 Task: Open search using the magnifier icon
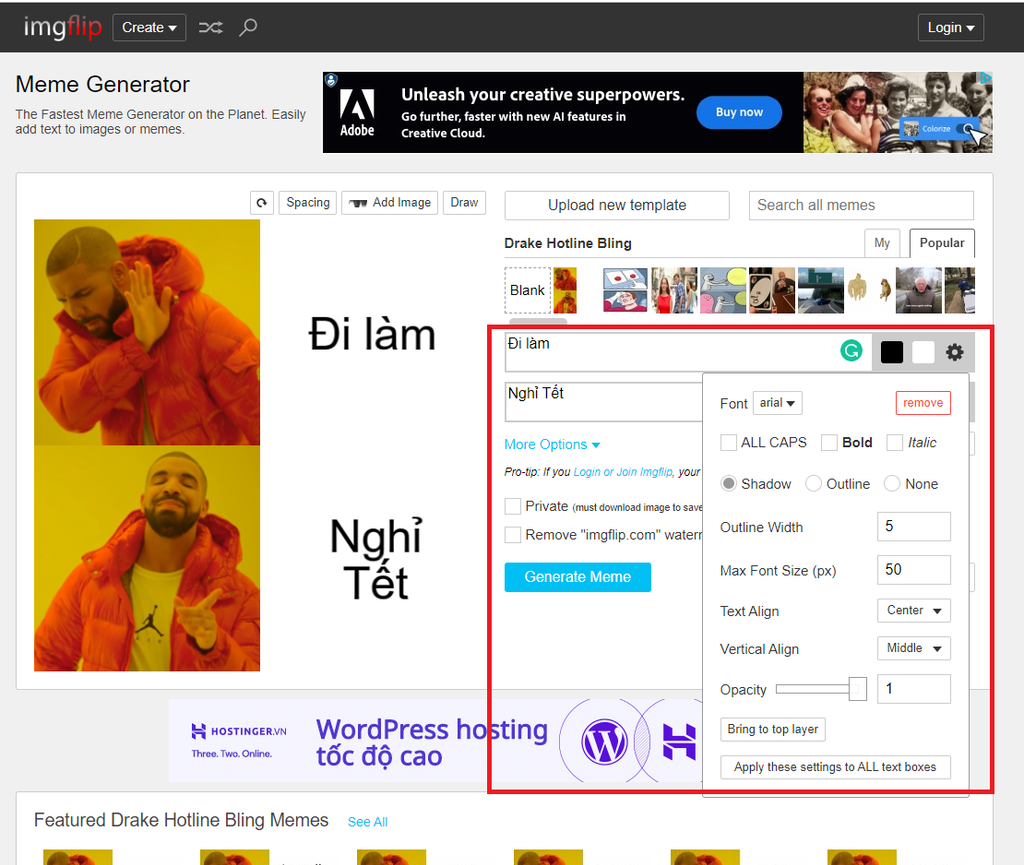pyautogui.click(x=247, y=27)
